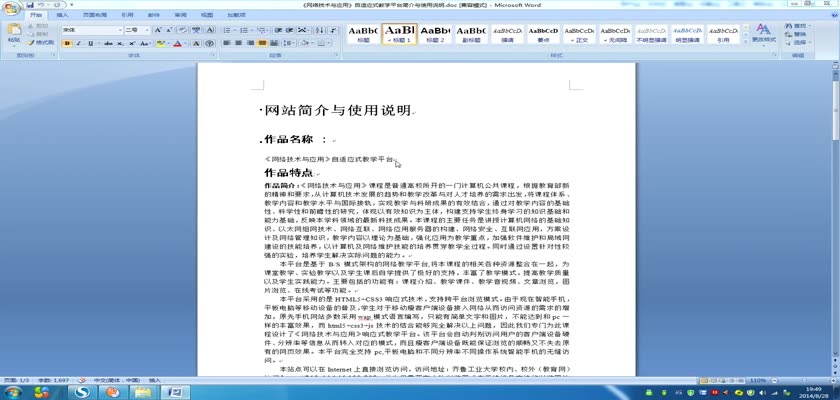The width and height of the screenshot is (840, 400).
Task: Sort the selected text
Action: (319, 30)
